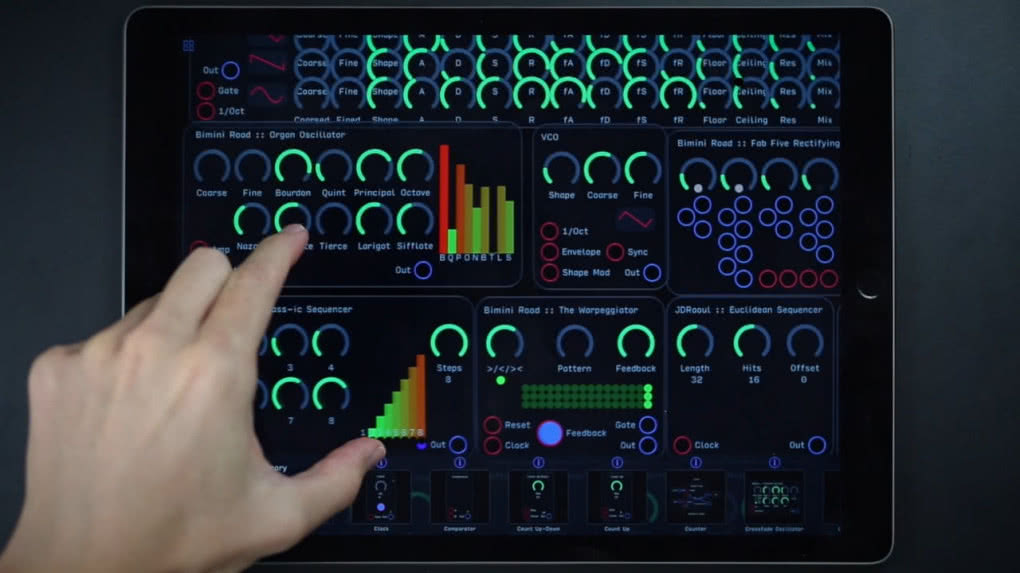This screenshot has width=1020, height=573.
Task: Adjust the Octave knob
Action: (415, 168)
